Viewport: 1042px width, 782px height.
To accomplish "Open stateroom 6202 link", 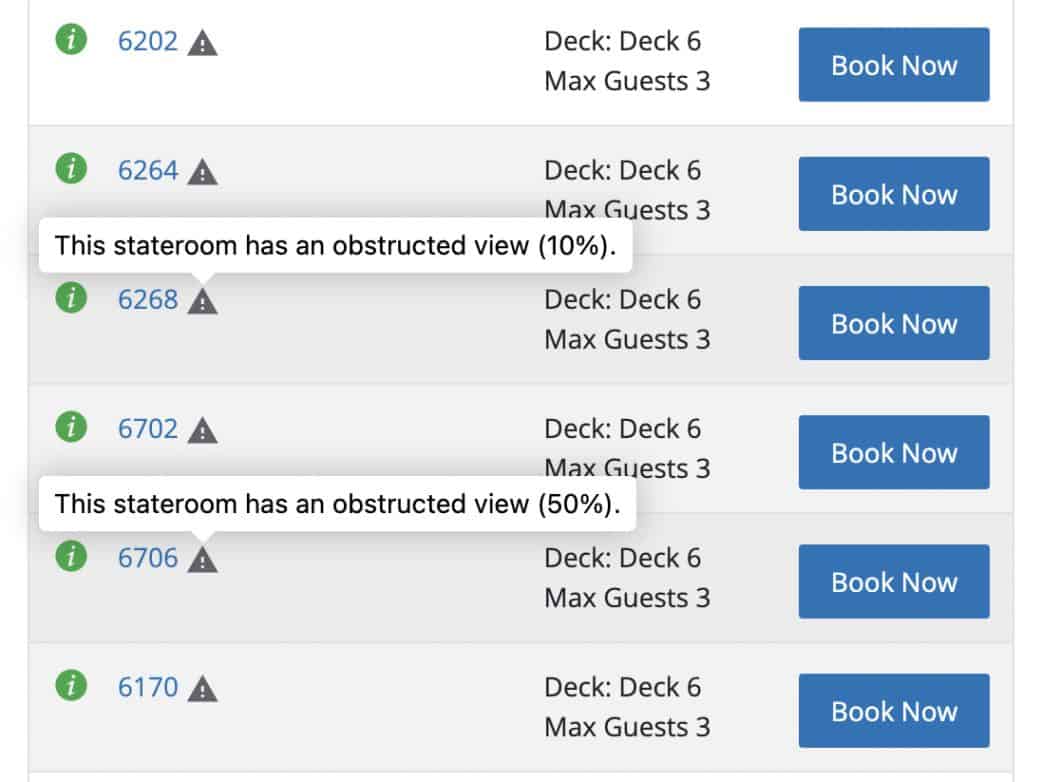I will [x=148, y=41].
